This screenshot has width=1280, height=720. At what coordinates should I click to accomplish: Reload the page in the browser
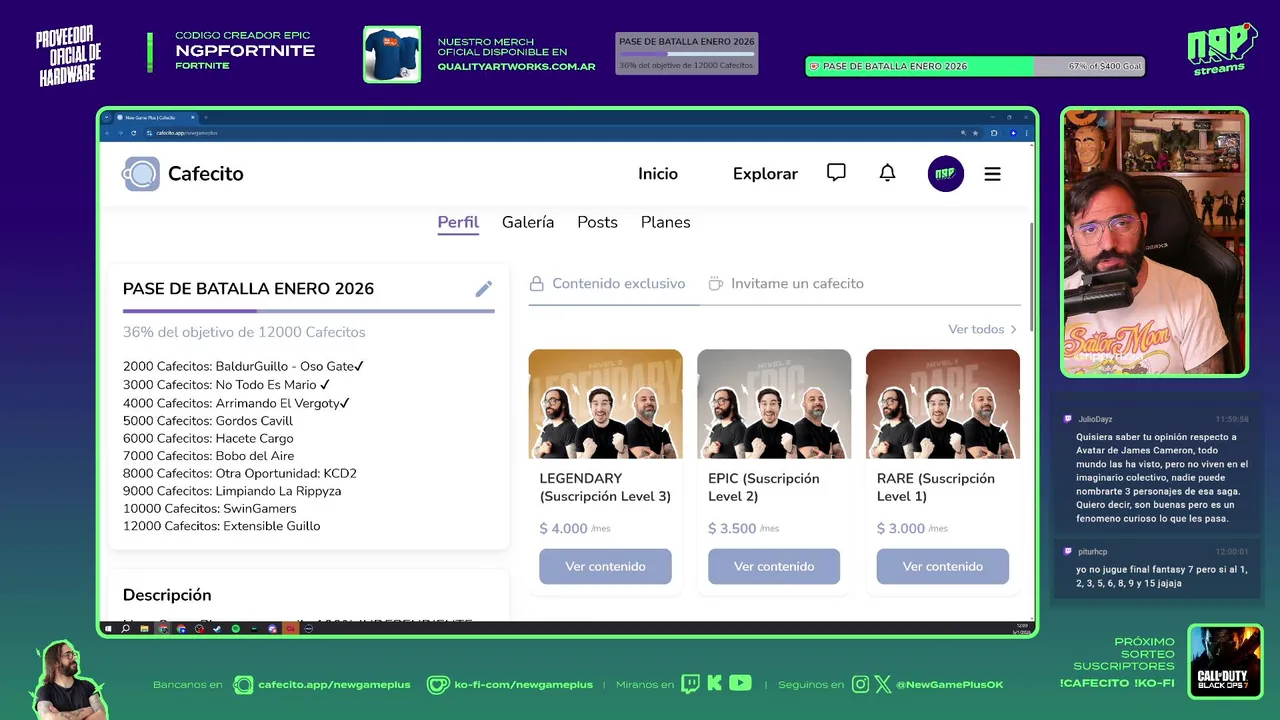pos(133,133)
